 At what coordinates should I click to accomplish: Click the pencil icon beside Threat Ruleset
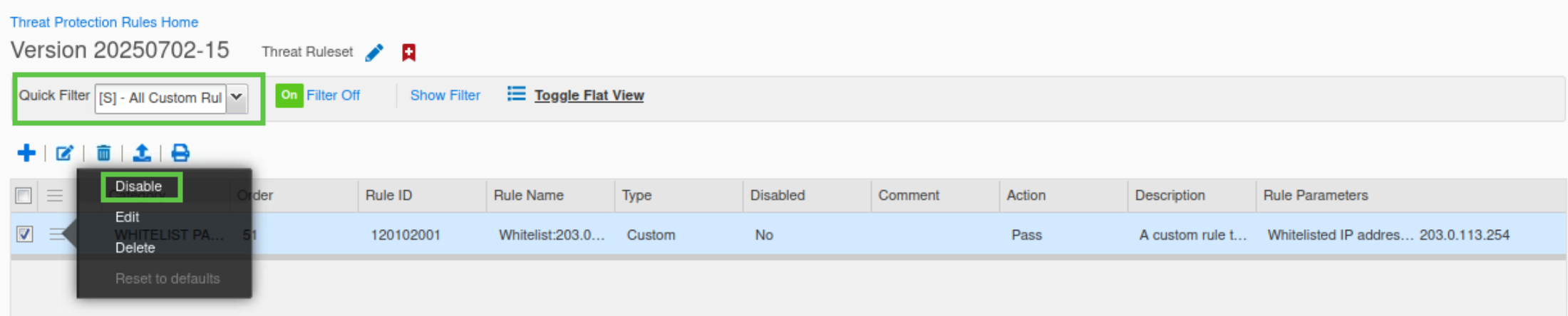[374, 53]
